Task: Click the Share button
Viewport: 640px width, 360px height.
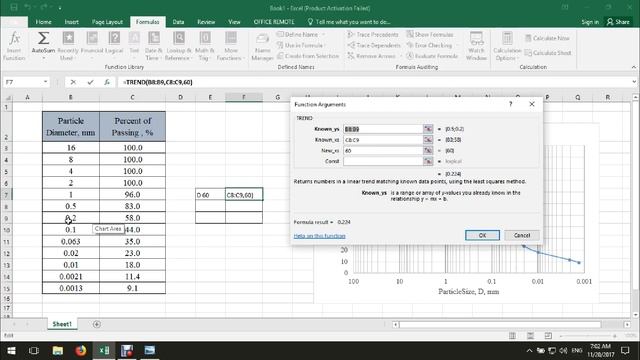Action: click(618, 22)
